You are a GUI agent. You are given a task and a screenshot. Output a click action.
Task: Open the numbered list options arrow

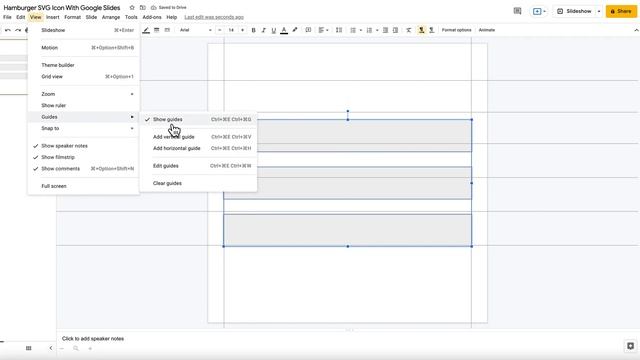point(377,30)
